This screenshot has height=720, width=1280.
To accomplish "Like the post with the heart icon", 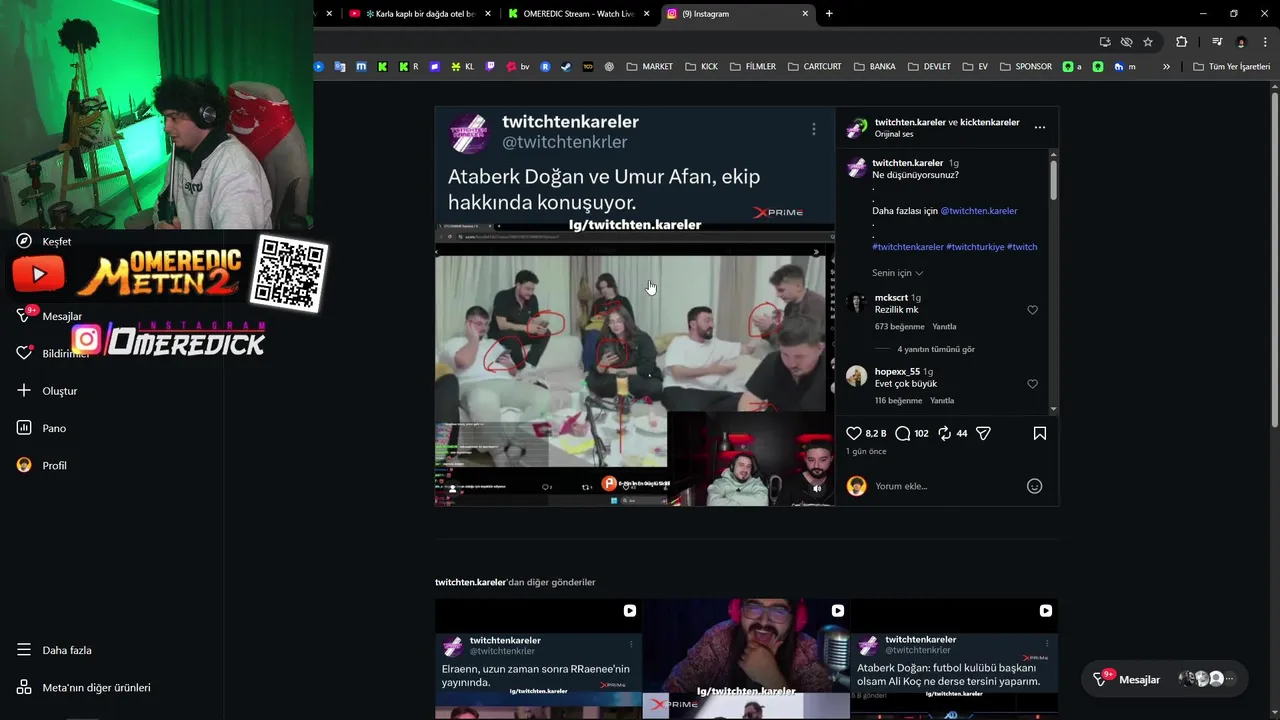I will click(854, 433).
